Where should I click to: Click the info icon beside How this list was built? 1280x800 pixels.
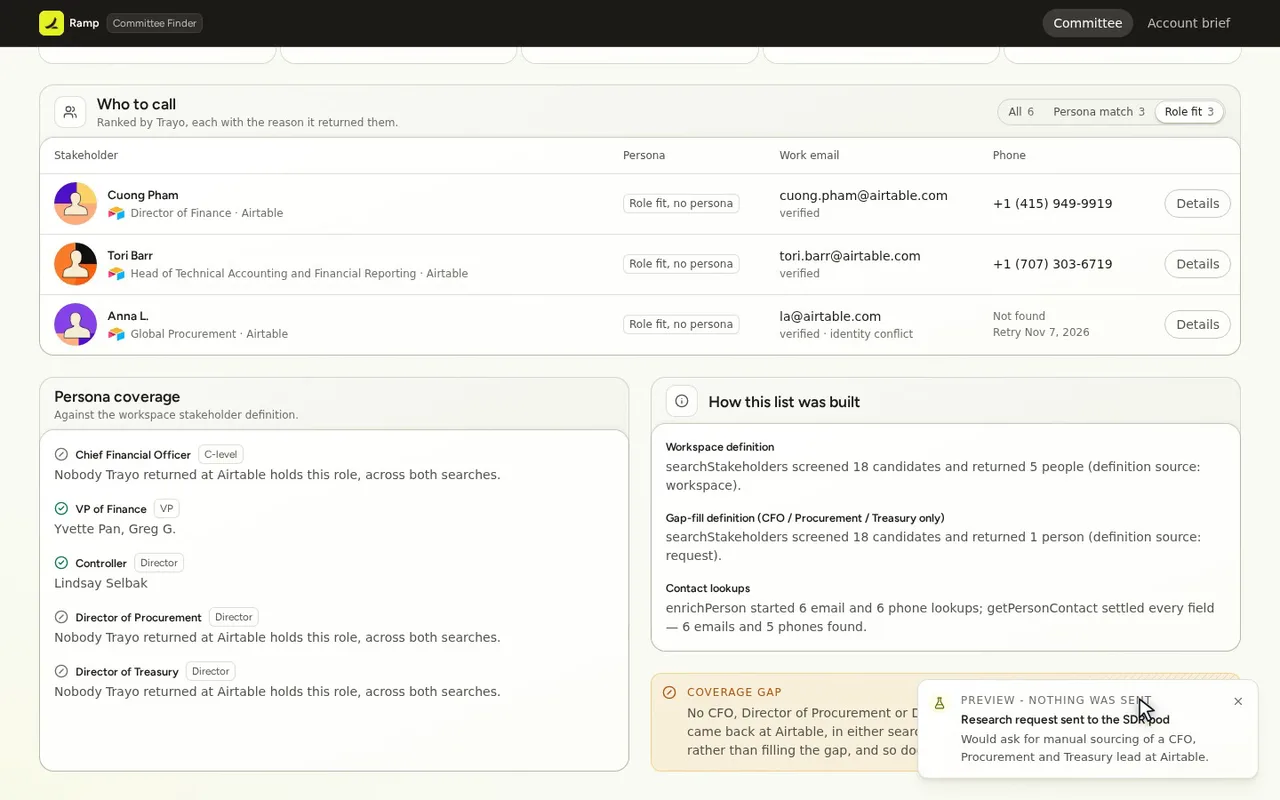pos(682,401)
